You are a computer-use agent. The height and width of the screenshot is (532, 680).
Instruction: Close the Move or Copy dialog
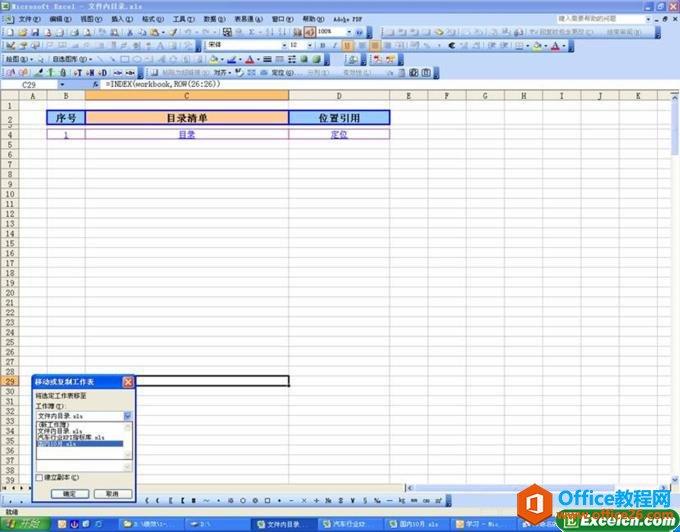point(128,382)
